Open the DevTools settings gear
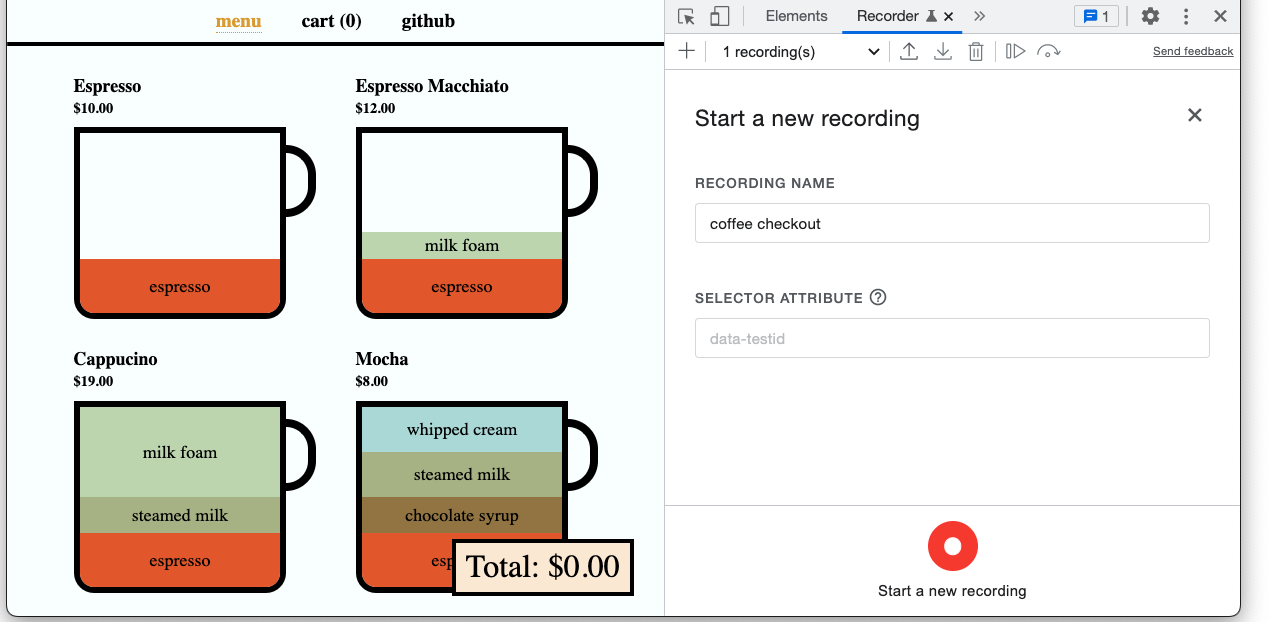The width and height of the screenshot is (1269, 622). 1150,16
